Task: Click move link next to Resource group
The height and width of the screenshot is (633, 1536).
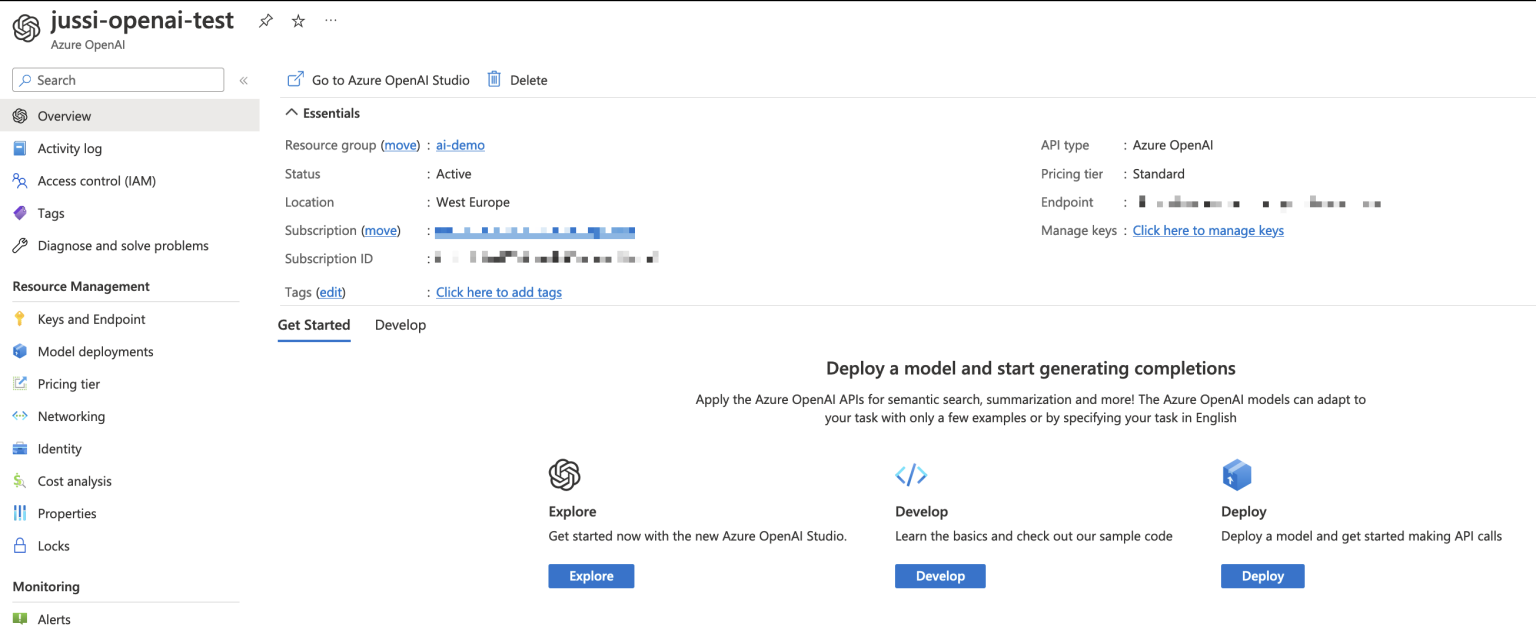Action: tap(400, 145)
